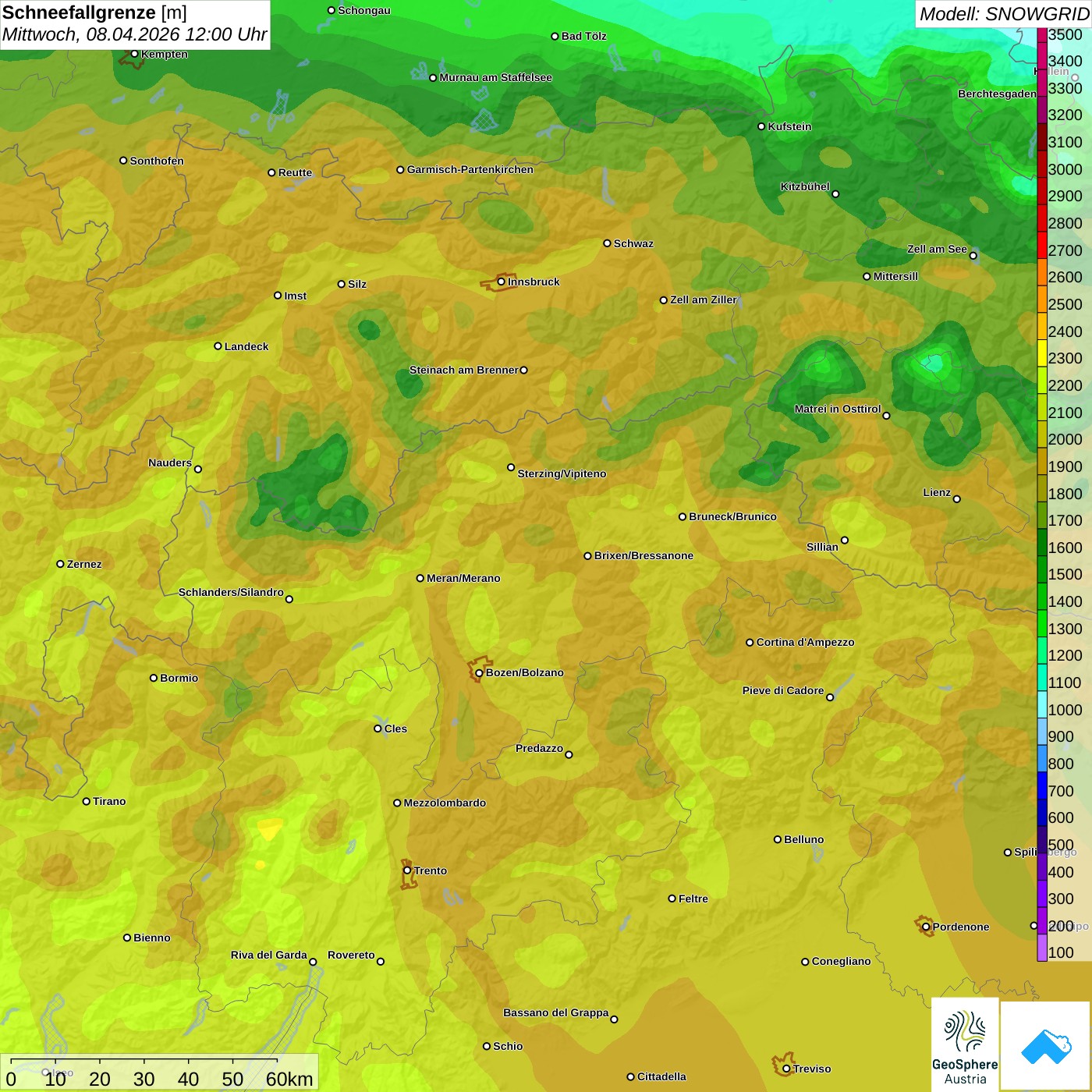Click the Bozen/Bolzano city marker

[479, 672]
